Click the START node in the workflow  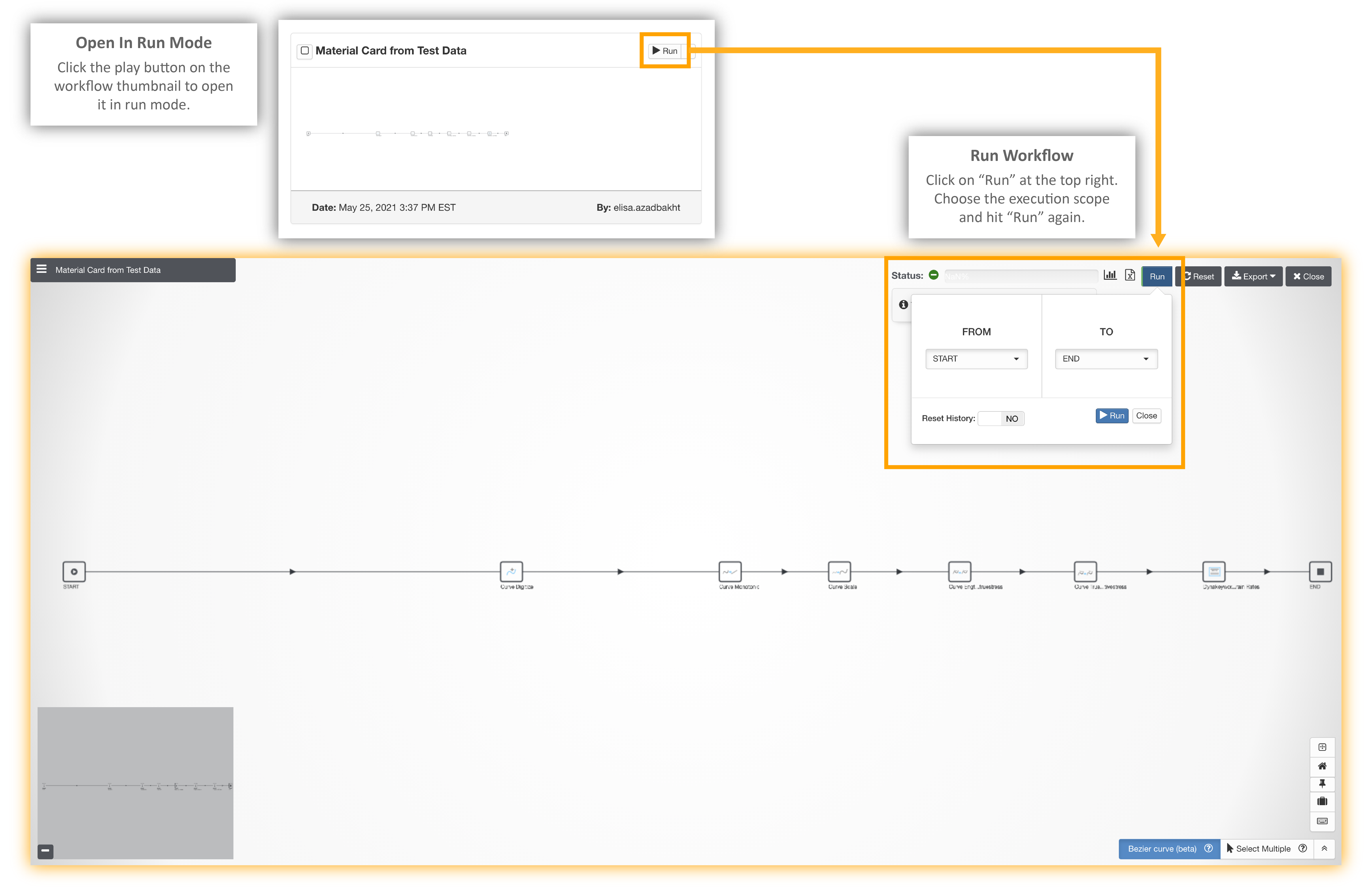click(74, 572)
